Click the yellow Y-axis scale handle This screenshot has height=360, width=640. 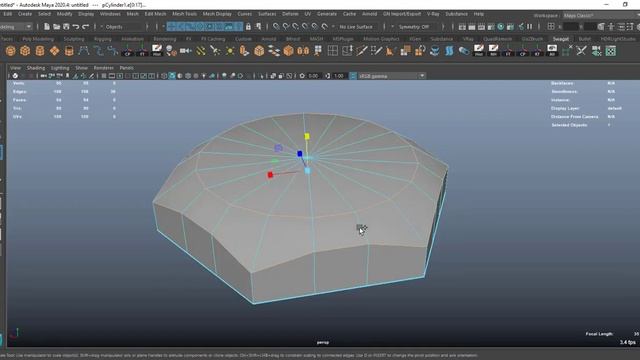[x=307, y=136]
